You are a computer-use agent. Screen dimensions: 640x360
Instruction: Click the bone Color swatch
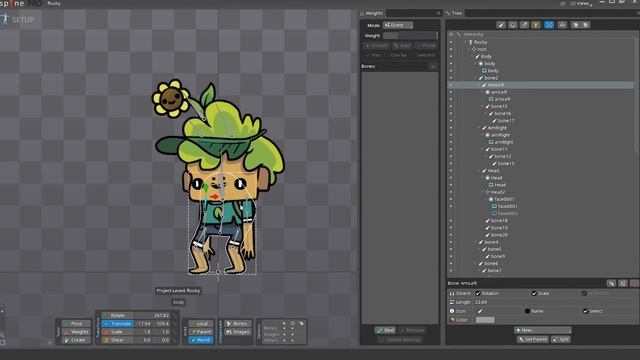point(485,320)
